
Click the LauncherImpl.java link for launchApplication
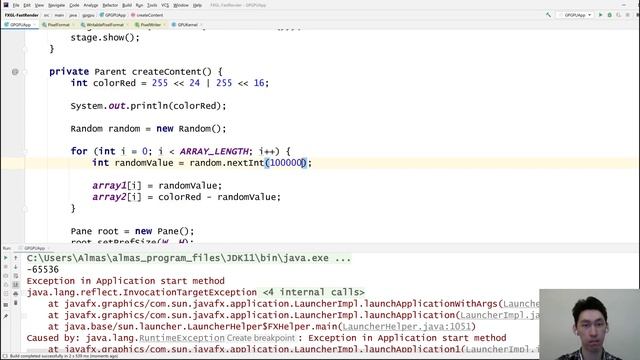click(500, 315)
